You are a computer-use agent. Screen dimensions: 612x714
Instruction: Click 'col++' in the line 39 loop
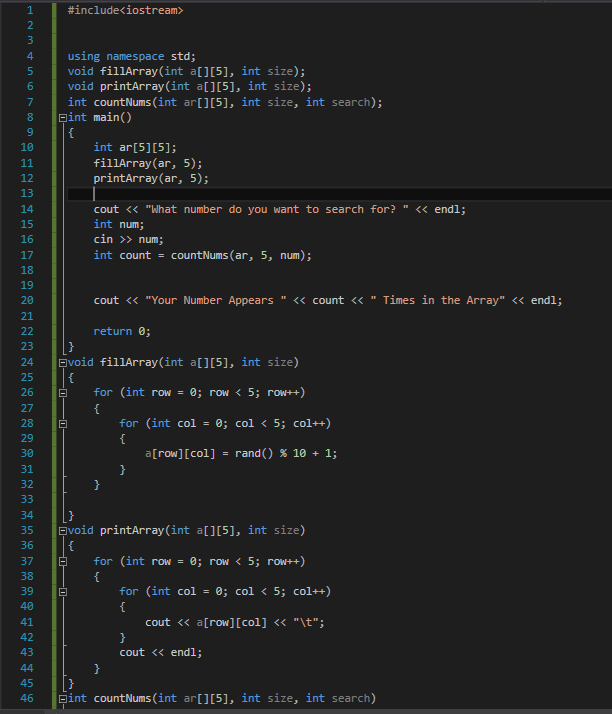[x=309, y=592]
